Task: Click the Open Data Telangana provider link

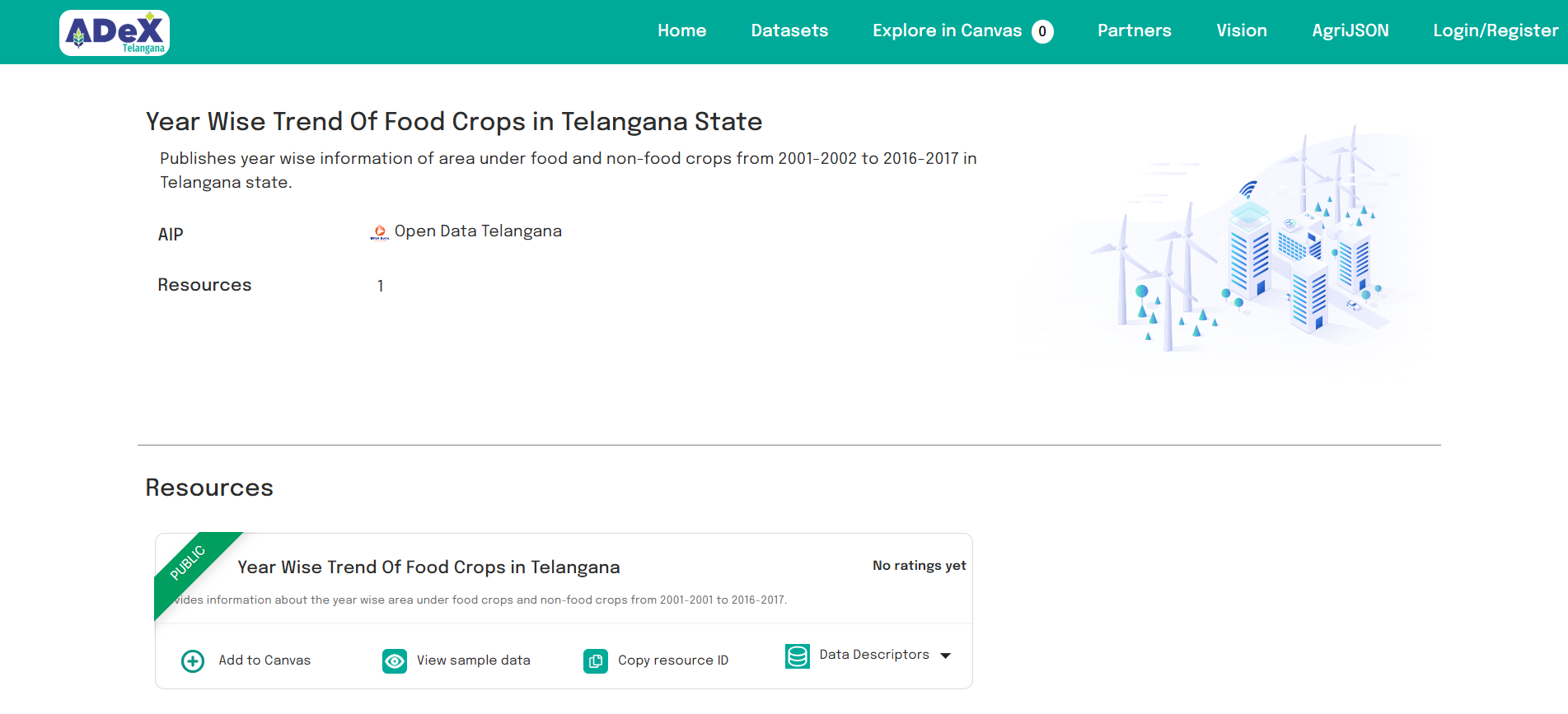Action: tap(478, 231)
